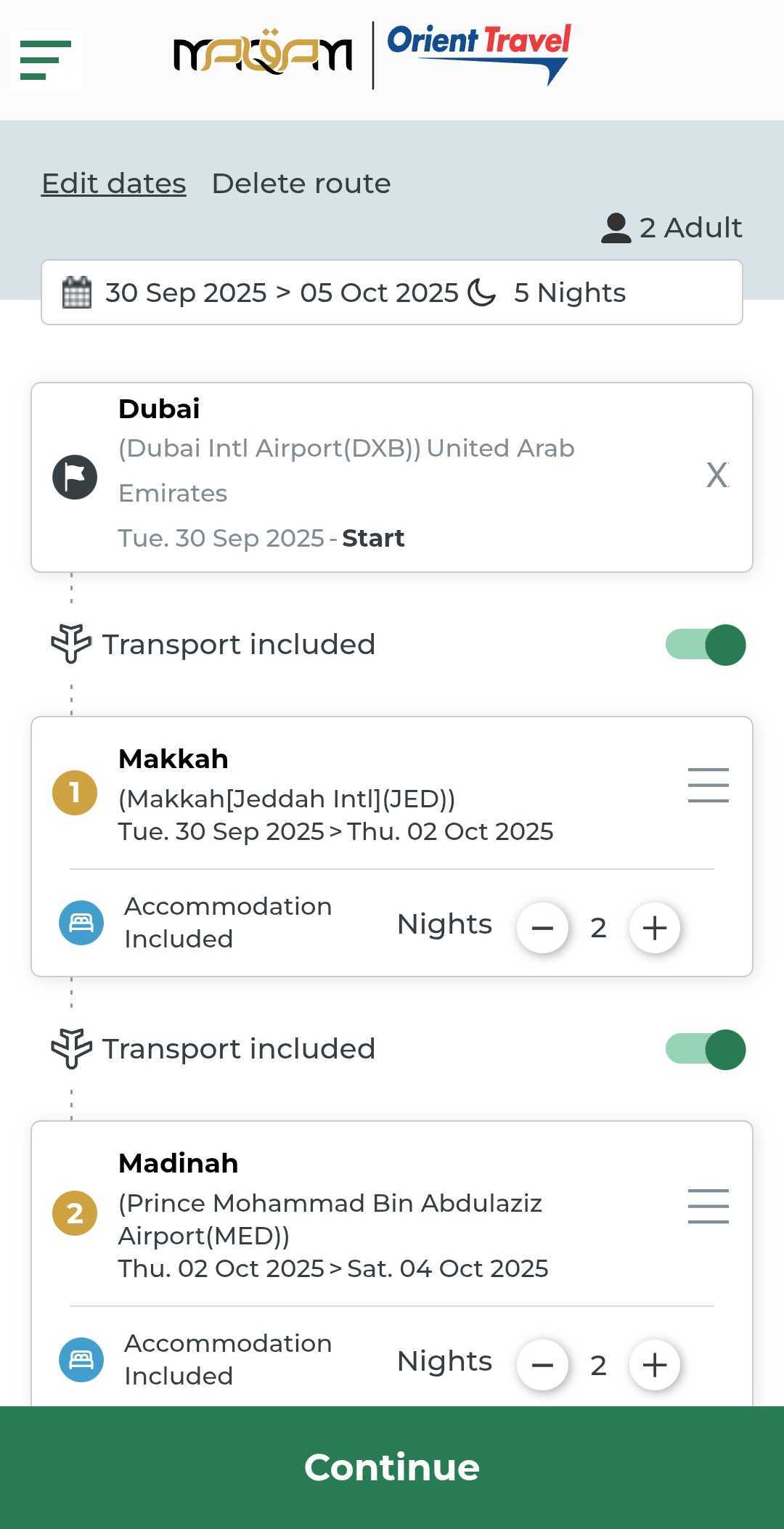Increase Madinah nights with plus button
The image size is (784, 1529).
click(655, 1365)
